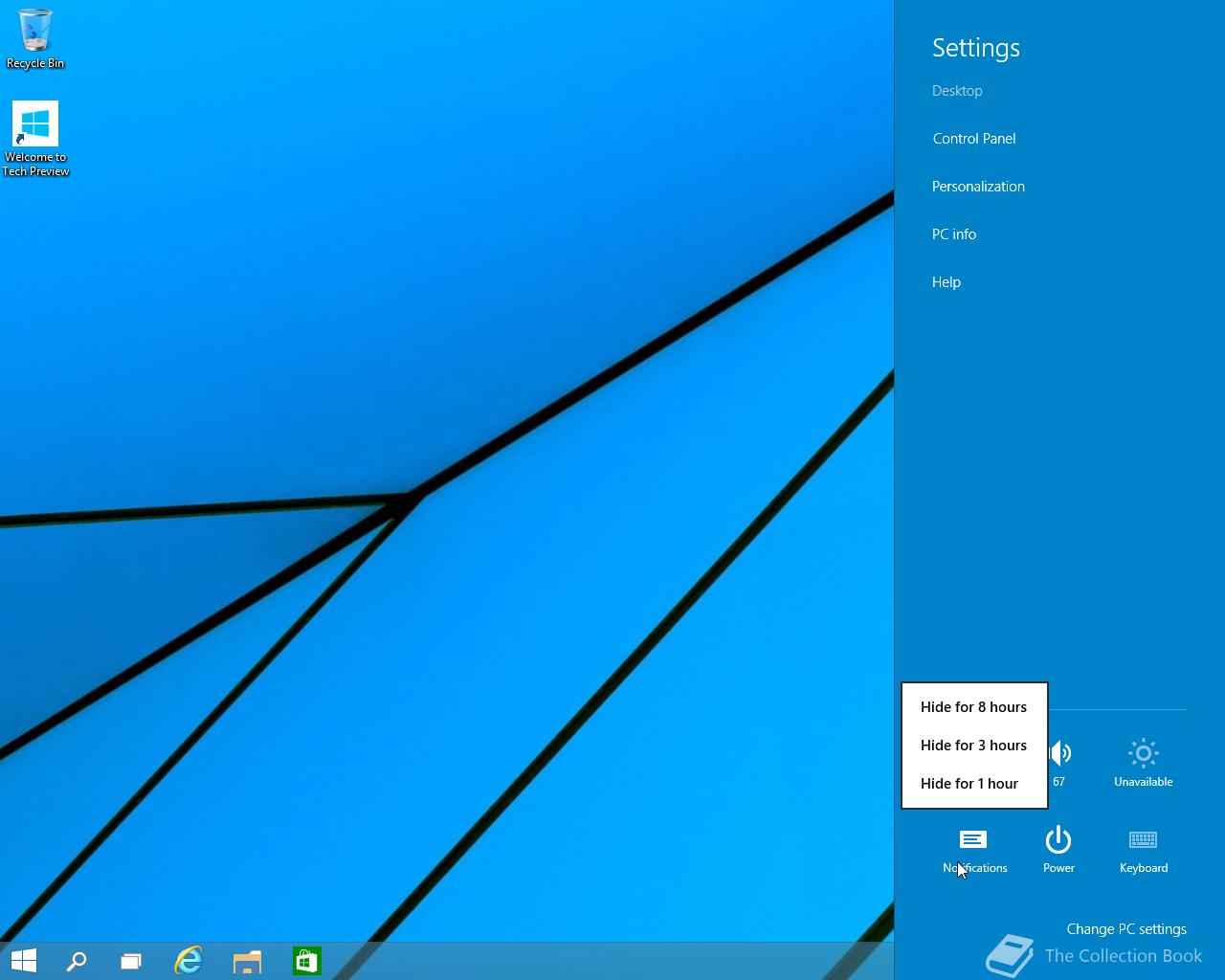
Task: Choose Hide for 1 hour
Action: pyautogui.click(x=974, y=784)
